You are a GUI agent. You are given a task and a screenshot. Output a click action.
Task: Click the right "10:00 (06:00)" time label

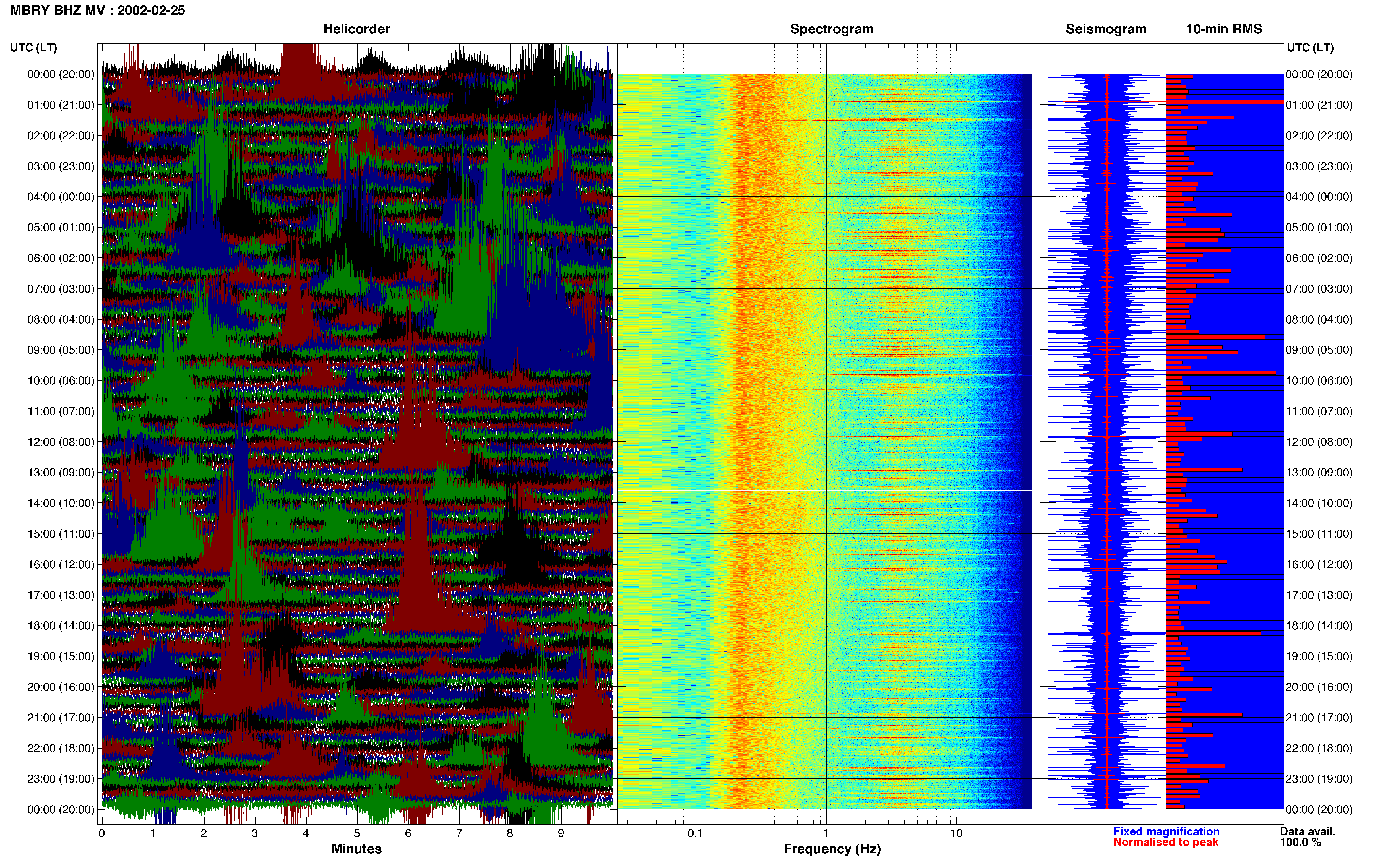(1319, 380)
